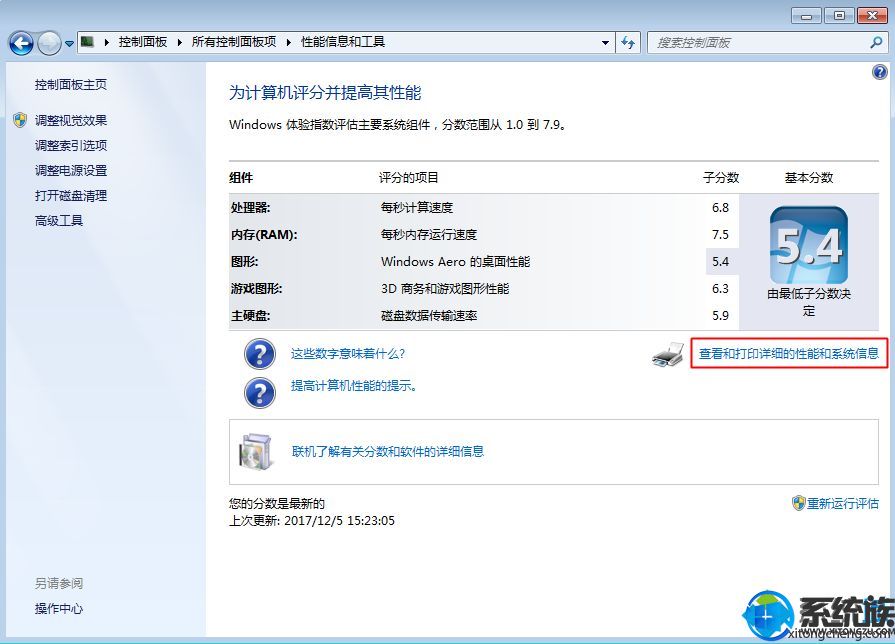The height and width of the screenshot is (644, 895).
Task: Click the shield icon beside 调整视觉效果
Action: click(x=20, y=120)
